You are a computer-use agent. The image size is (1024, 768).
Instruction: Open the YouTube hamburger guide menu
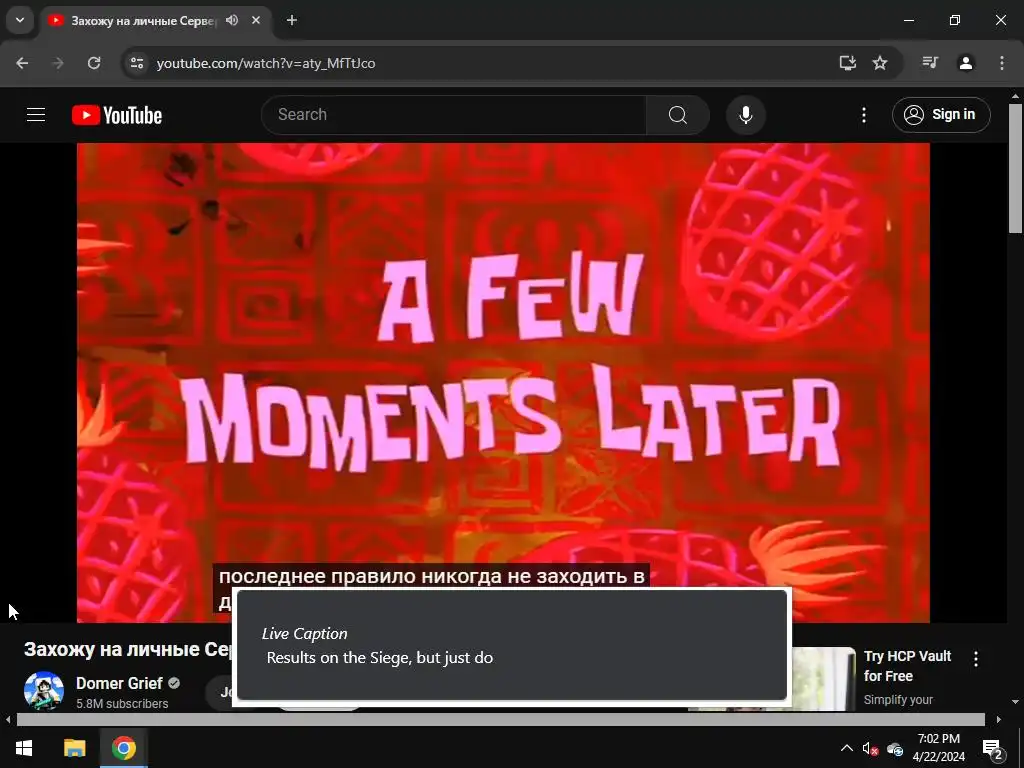[36, 115]
